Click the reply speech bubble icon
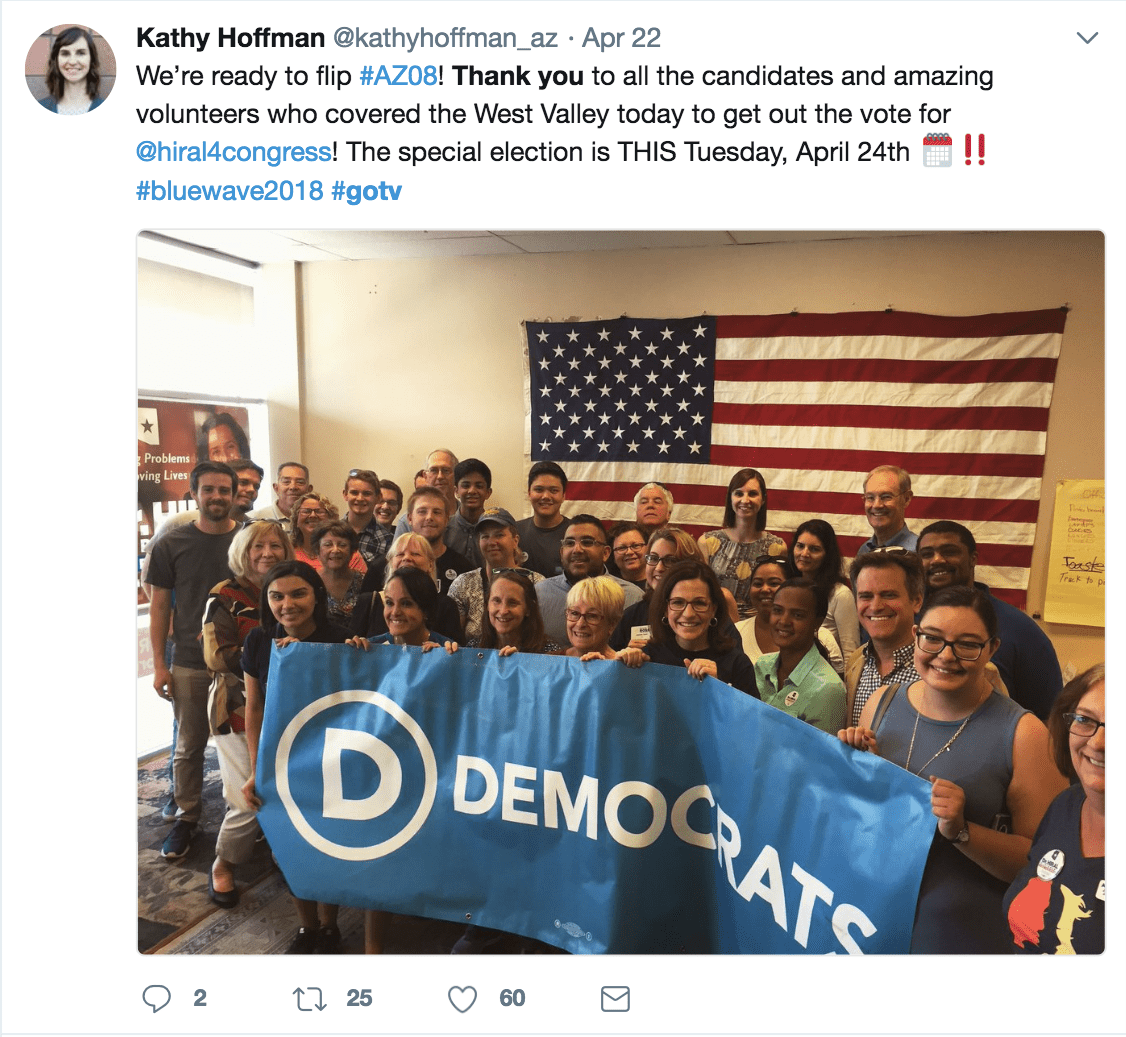 click(x=157, y=998)
